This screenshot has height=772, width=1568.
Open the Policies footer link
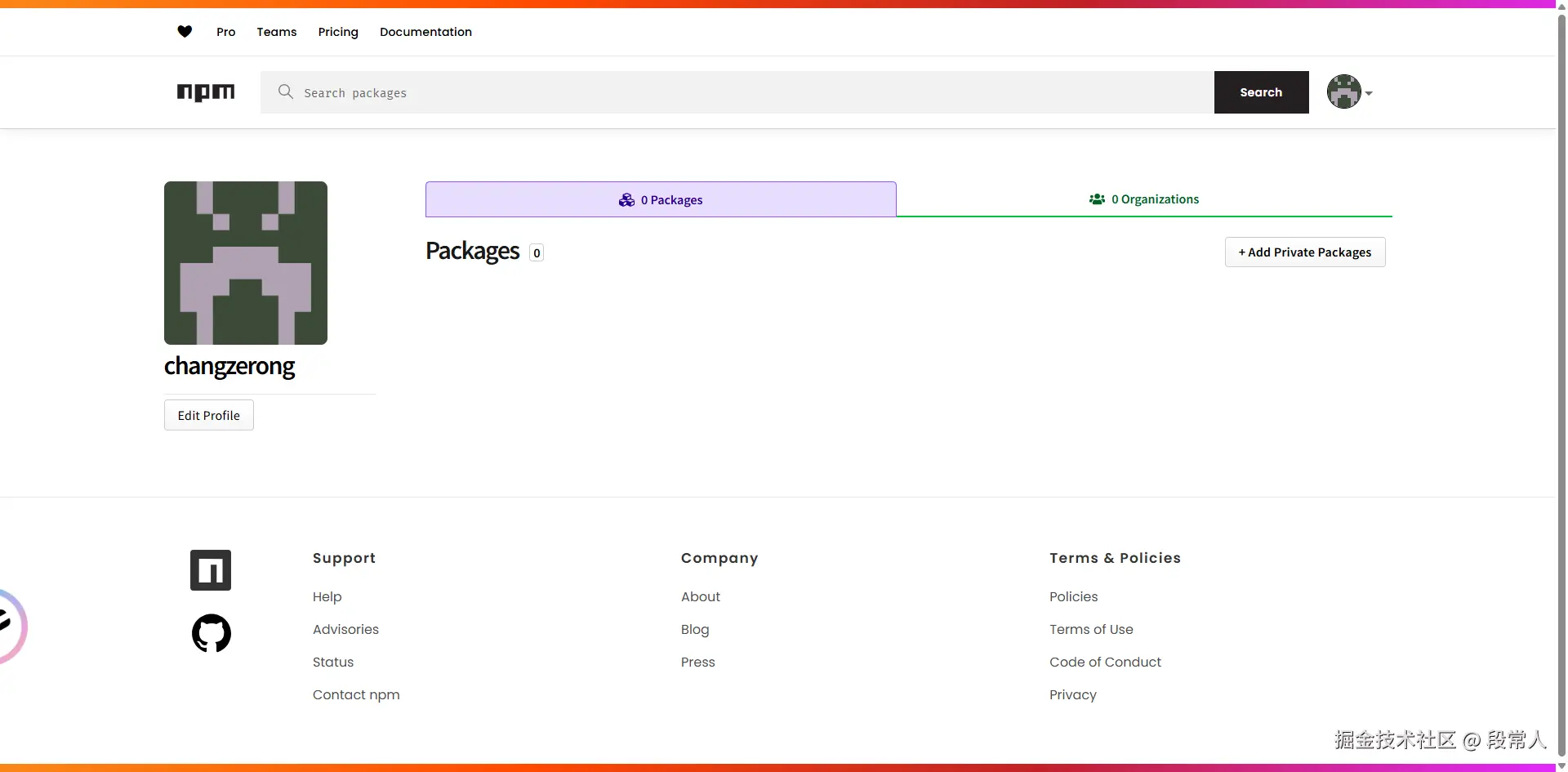coord(1074,597)
